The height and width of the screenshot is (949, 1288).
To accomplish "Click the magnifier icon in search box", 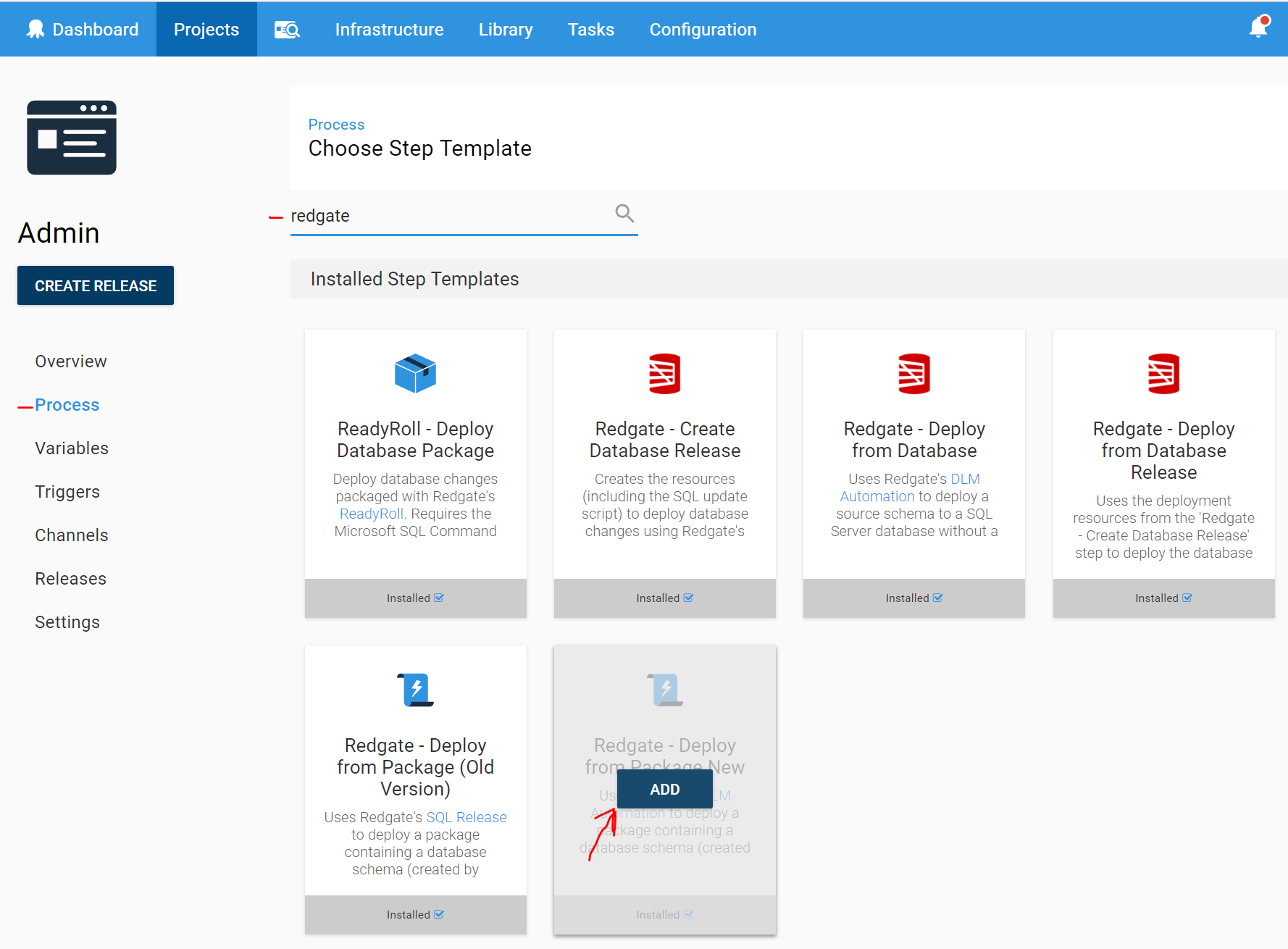I will coord(624,214).
